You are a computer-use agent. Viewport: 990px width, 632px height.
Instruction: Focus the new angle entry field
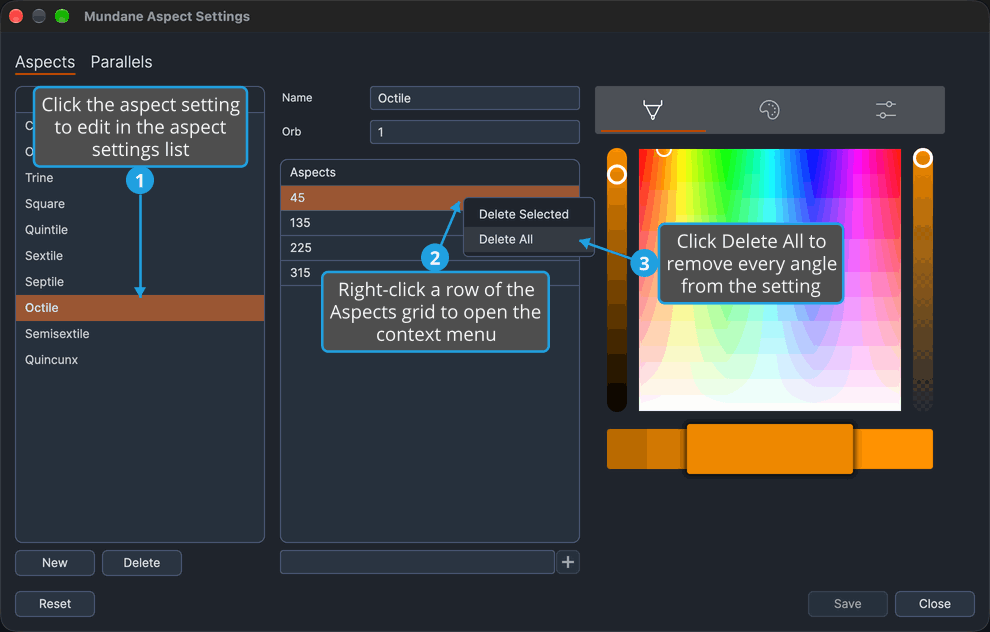pos(417,562)
